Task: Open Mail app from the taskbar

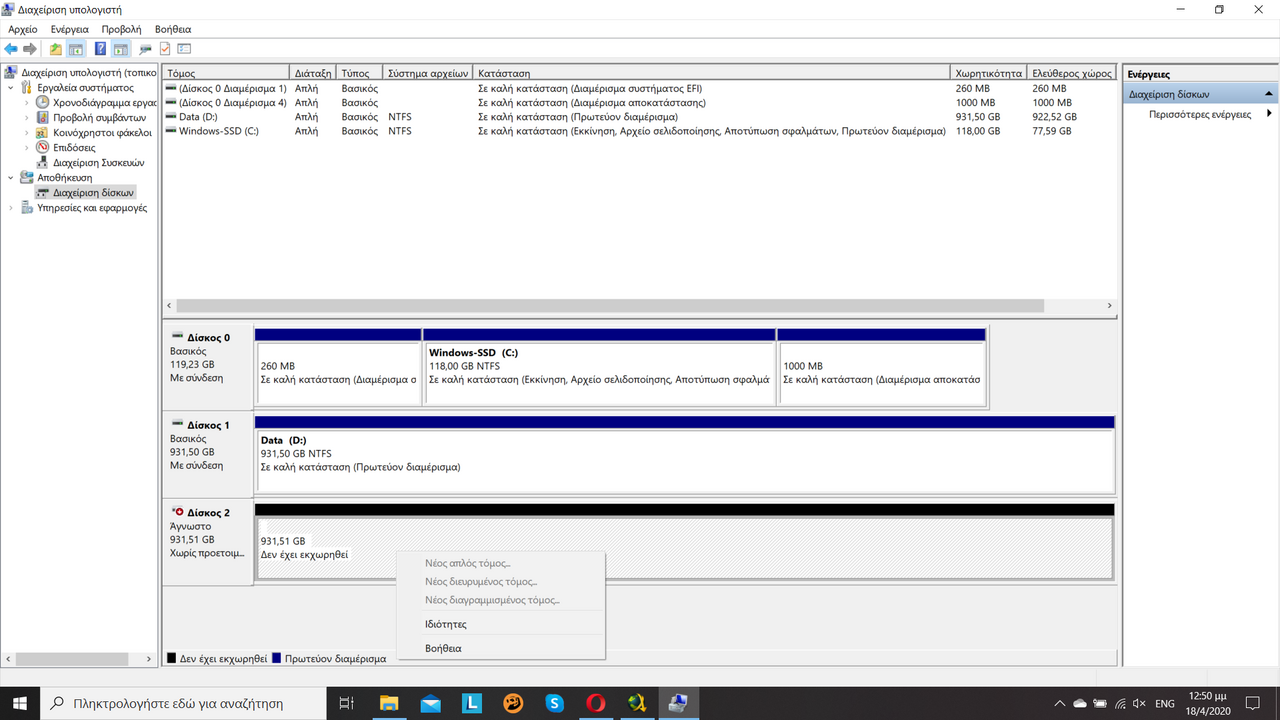Action: (431, 703)
